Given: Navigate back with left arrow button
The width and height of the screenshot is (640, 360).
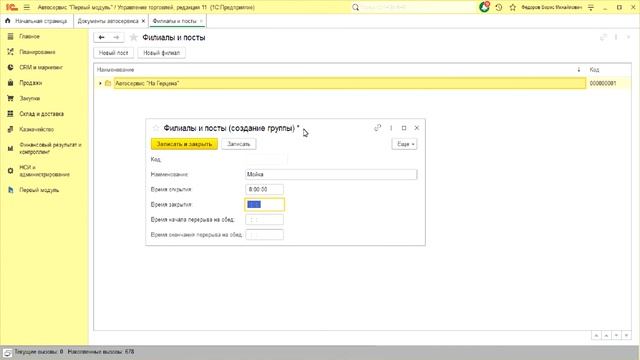Looking at the screenshot, I should 102,38.
